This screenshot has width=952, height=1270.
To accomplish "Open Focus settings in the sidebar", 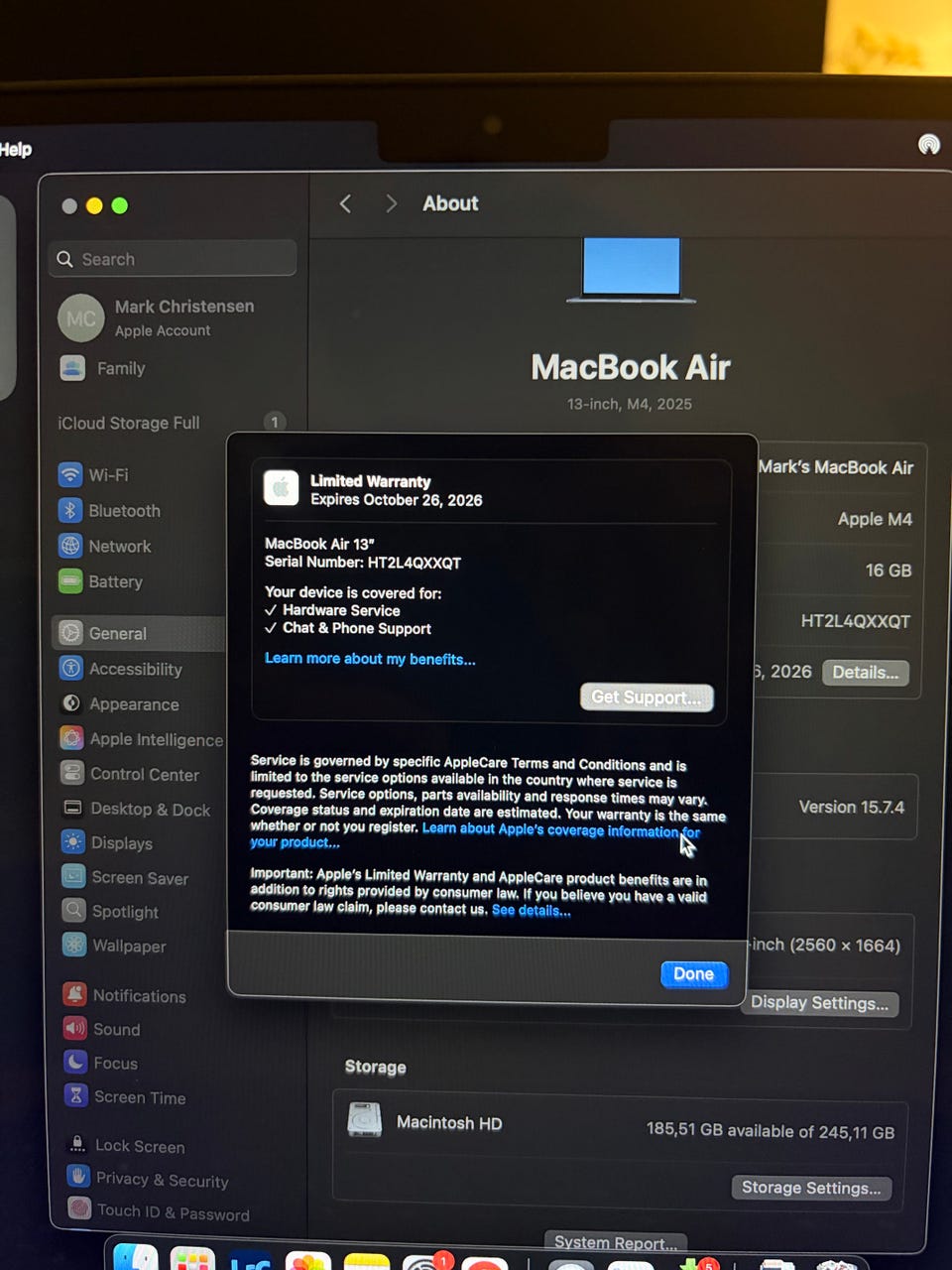I will [101, 1063].
